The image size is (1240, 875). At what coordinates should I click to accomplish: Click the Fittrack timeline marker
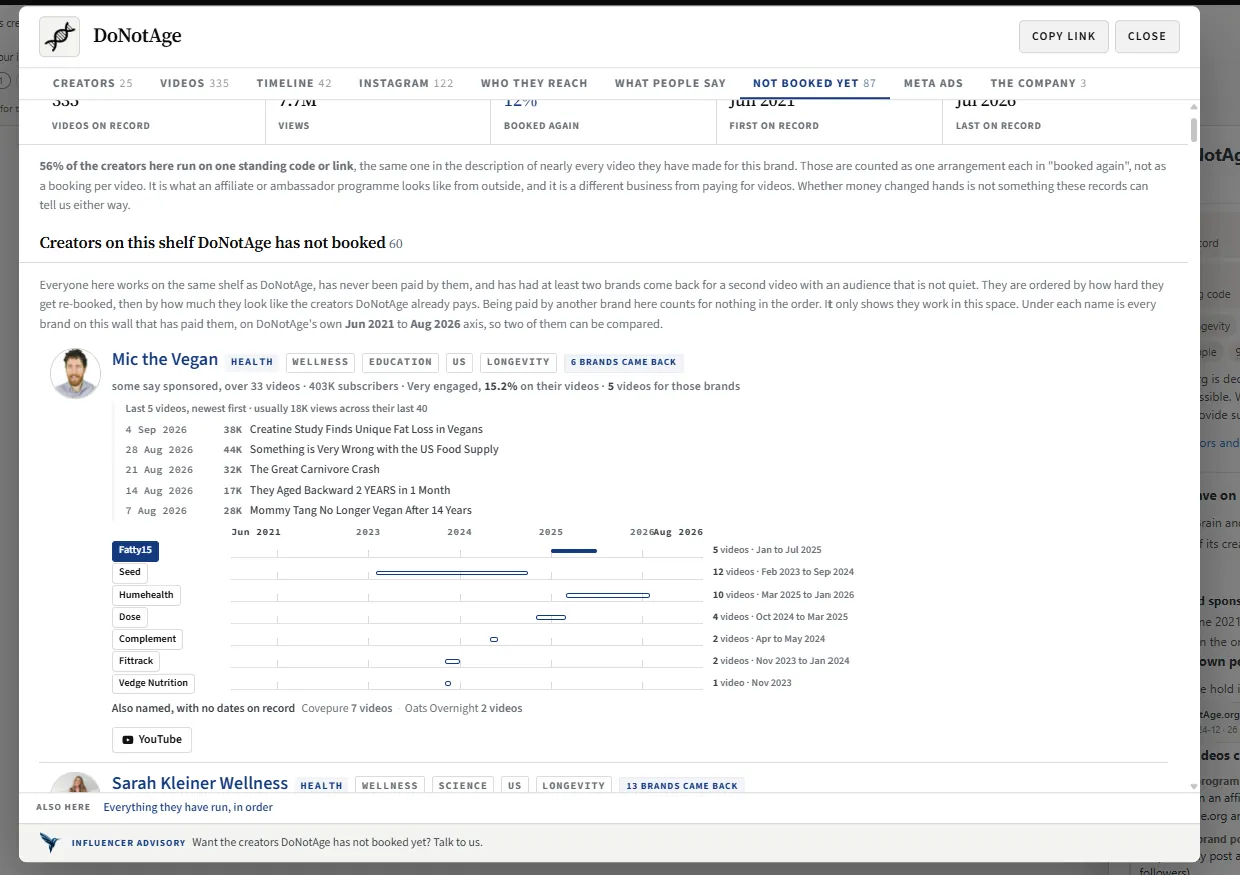(x=452, y=661)
